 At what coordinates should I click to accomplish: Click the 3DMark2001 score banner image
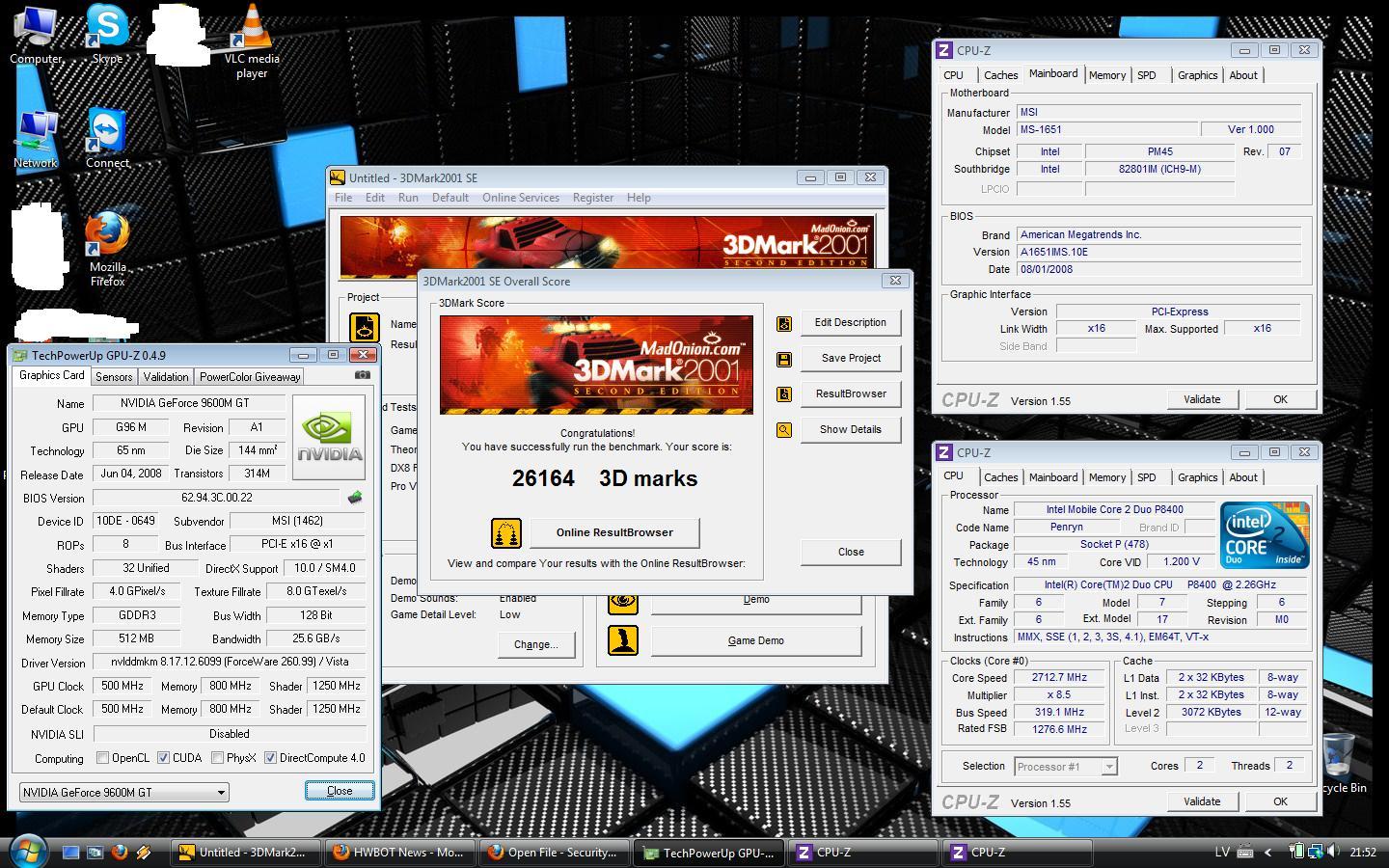tap(596, 365)
